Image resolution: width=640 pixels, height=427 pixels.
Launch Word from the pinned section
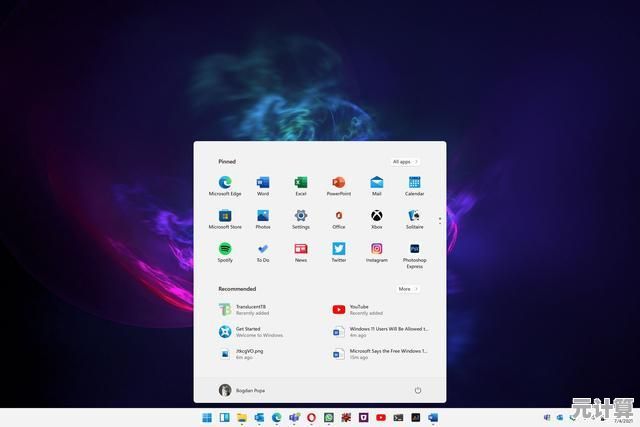(x=263, y=186)
